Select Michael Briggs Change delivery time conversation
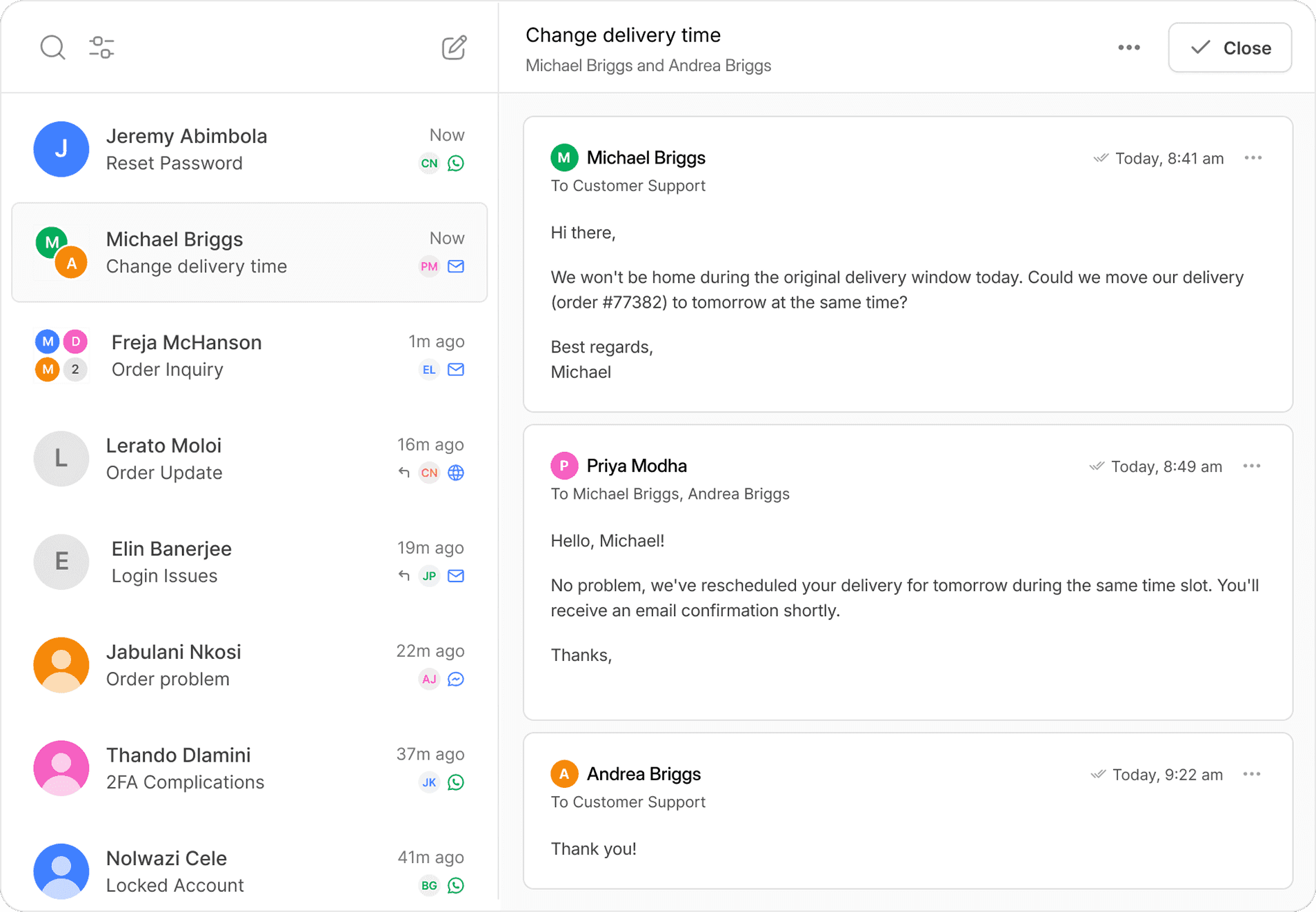 [250, 252]
